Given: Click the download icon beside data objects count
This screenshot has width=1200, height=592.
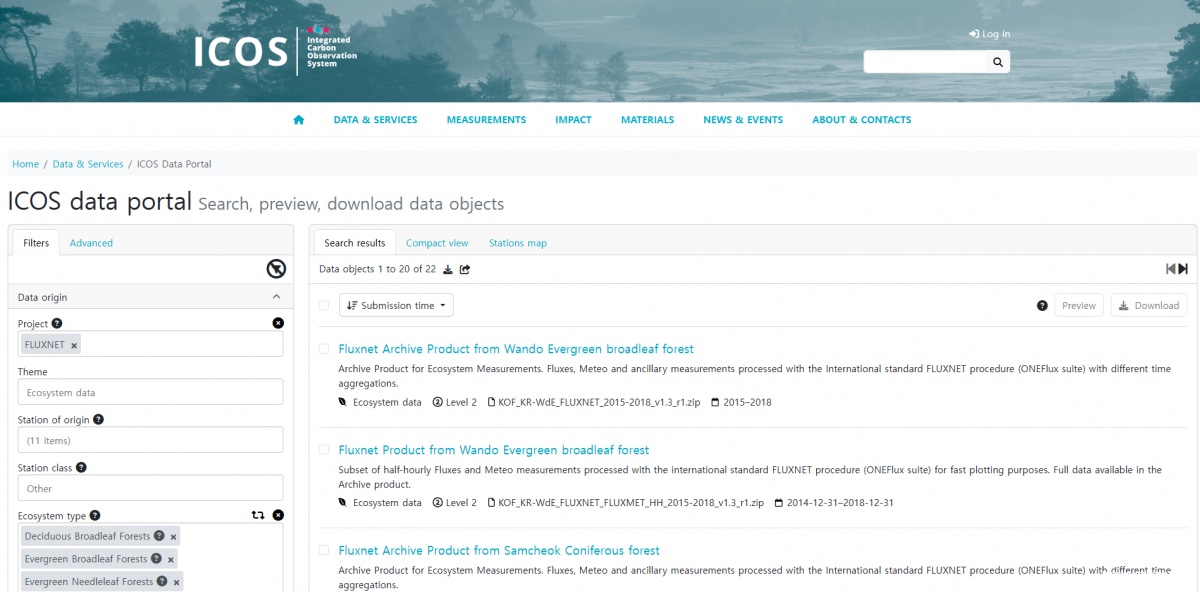Looking at the screenshot, I should pyautogui.click(x=448, y=269).
